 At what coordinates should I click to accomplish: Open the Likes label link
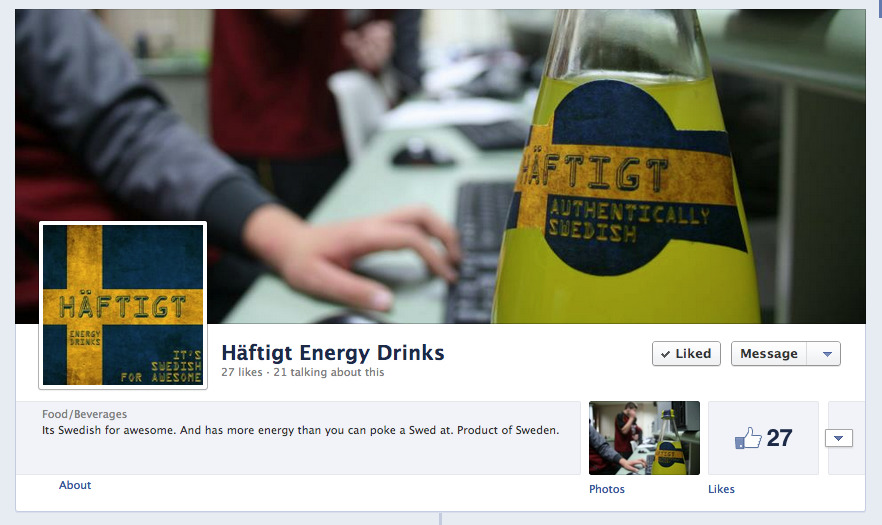(721, 489)
